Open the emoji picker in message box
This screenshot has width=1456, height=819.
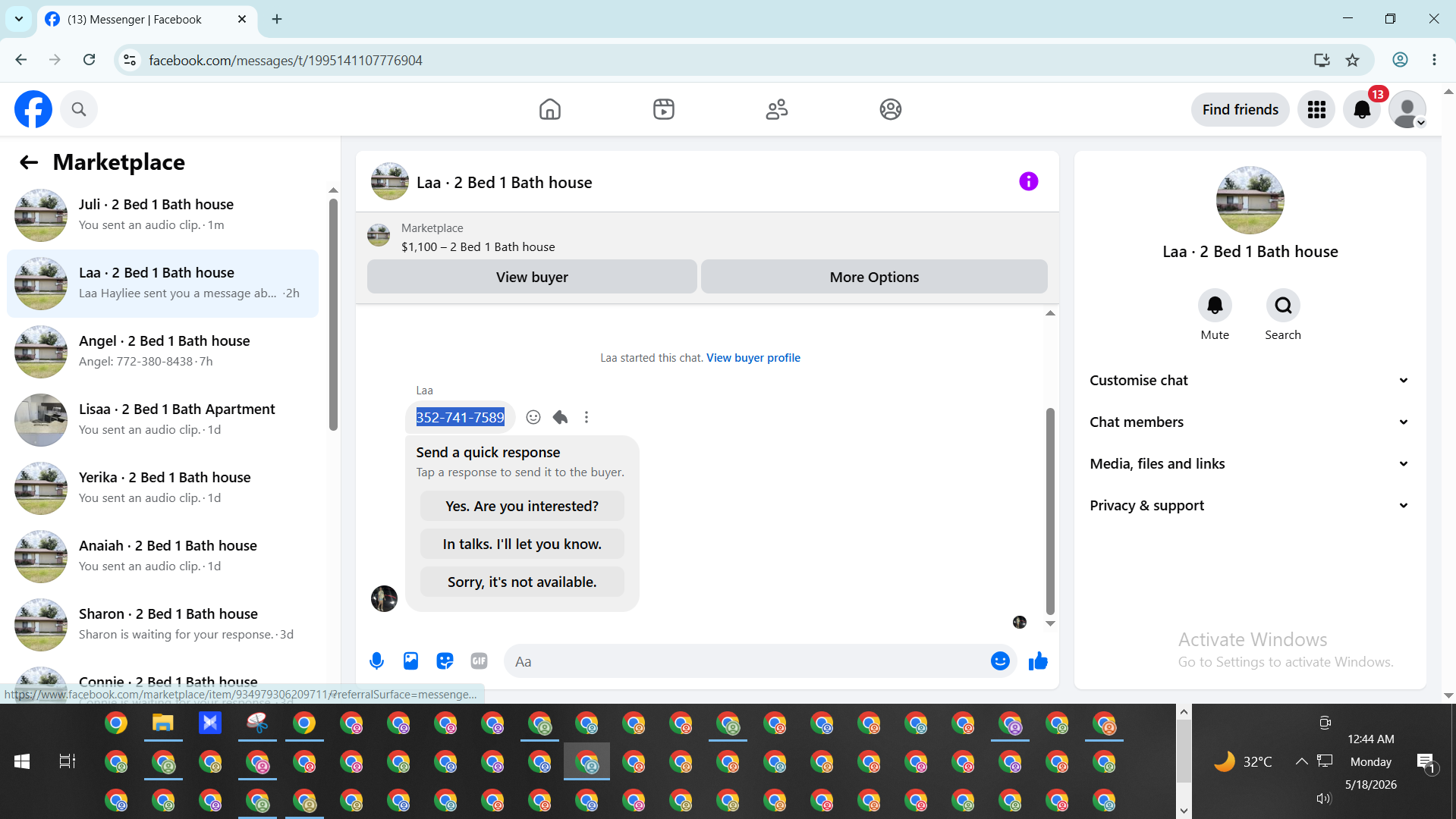tap(1000, 661)
